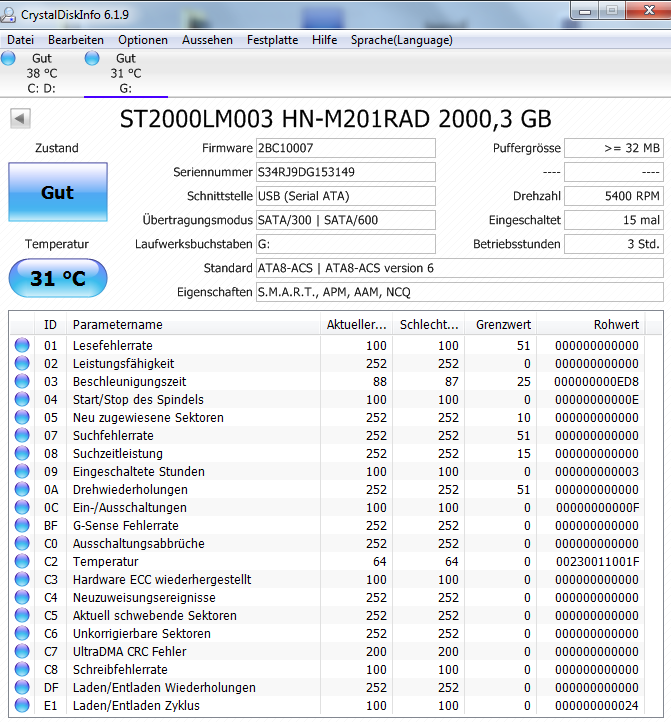Click the Aktueller... column header
The height and width of the screenshot is (722, 671).
click(356, 325)
